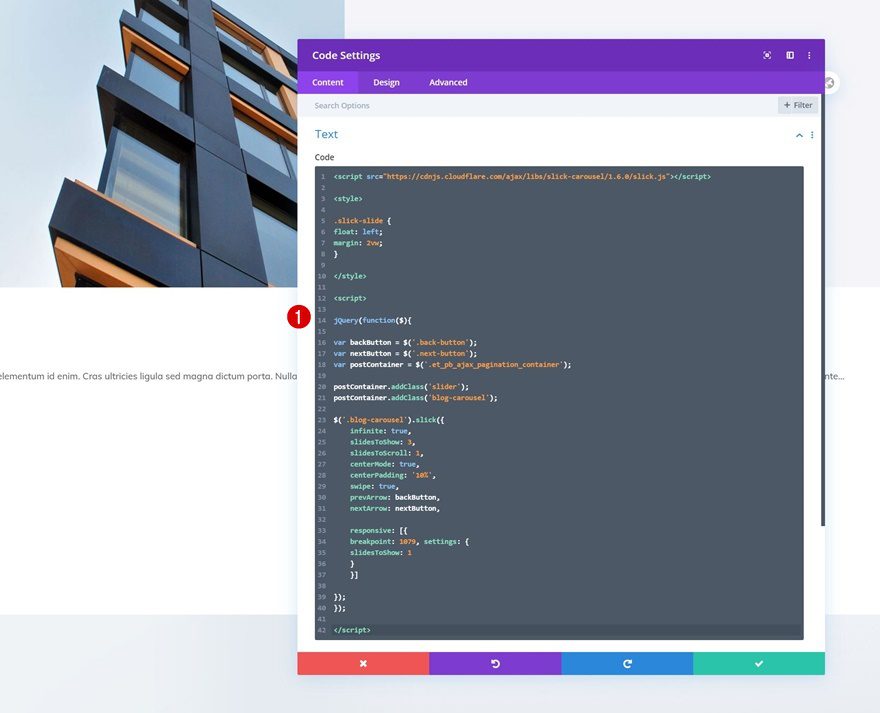The width and height of the screenshot is (880, 713).
Task: Click the Code field label
Action: 324,157
